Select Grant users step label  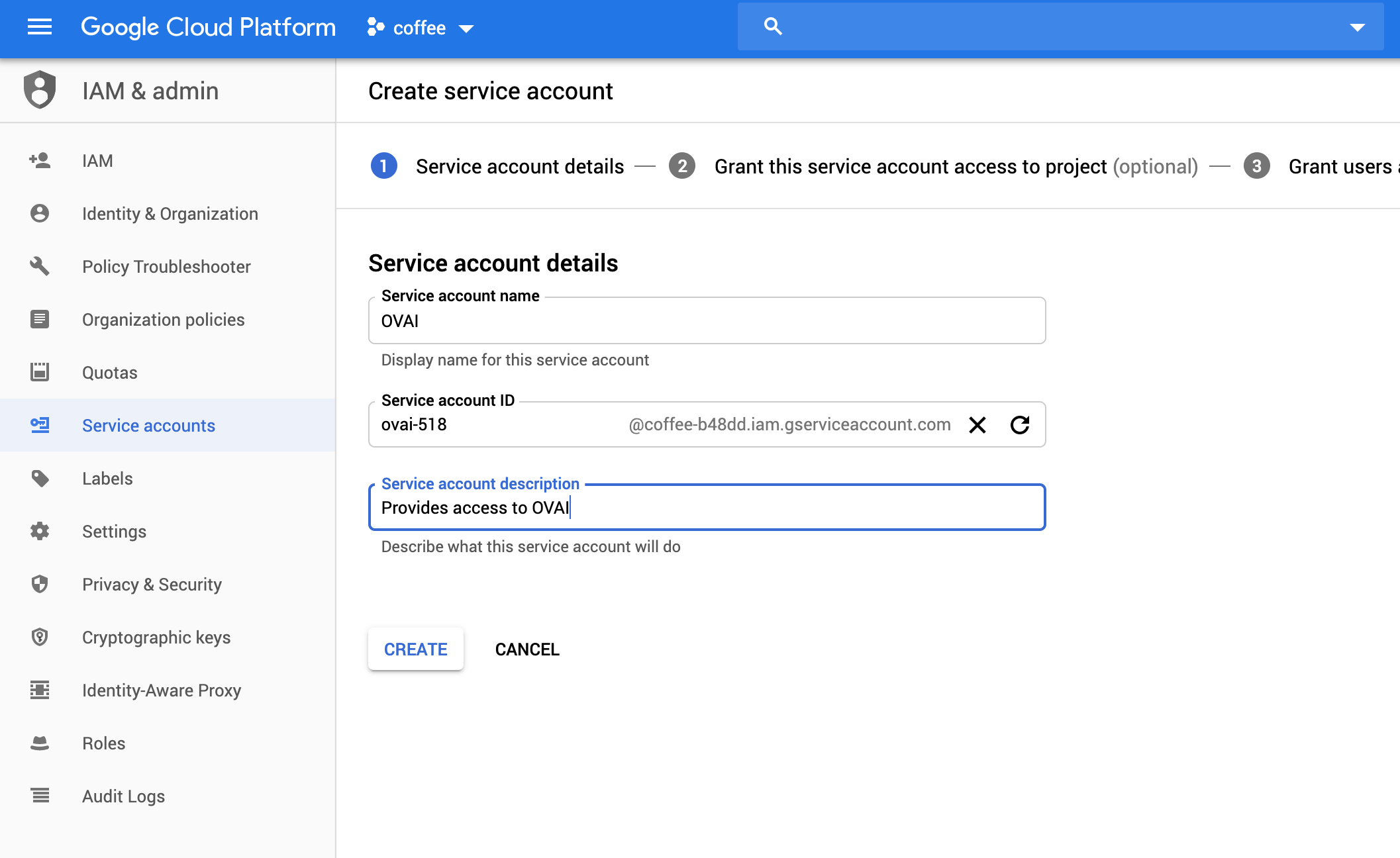1344,166
